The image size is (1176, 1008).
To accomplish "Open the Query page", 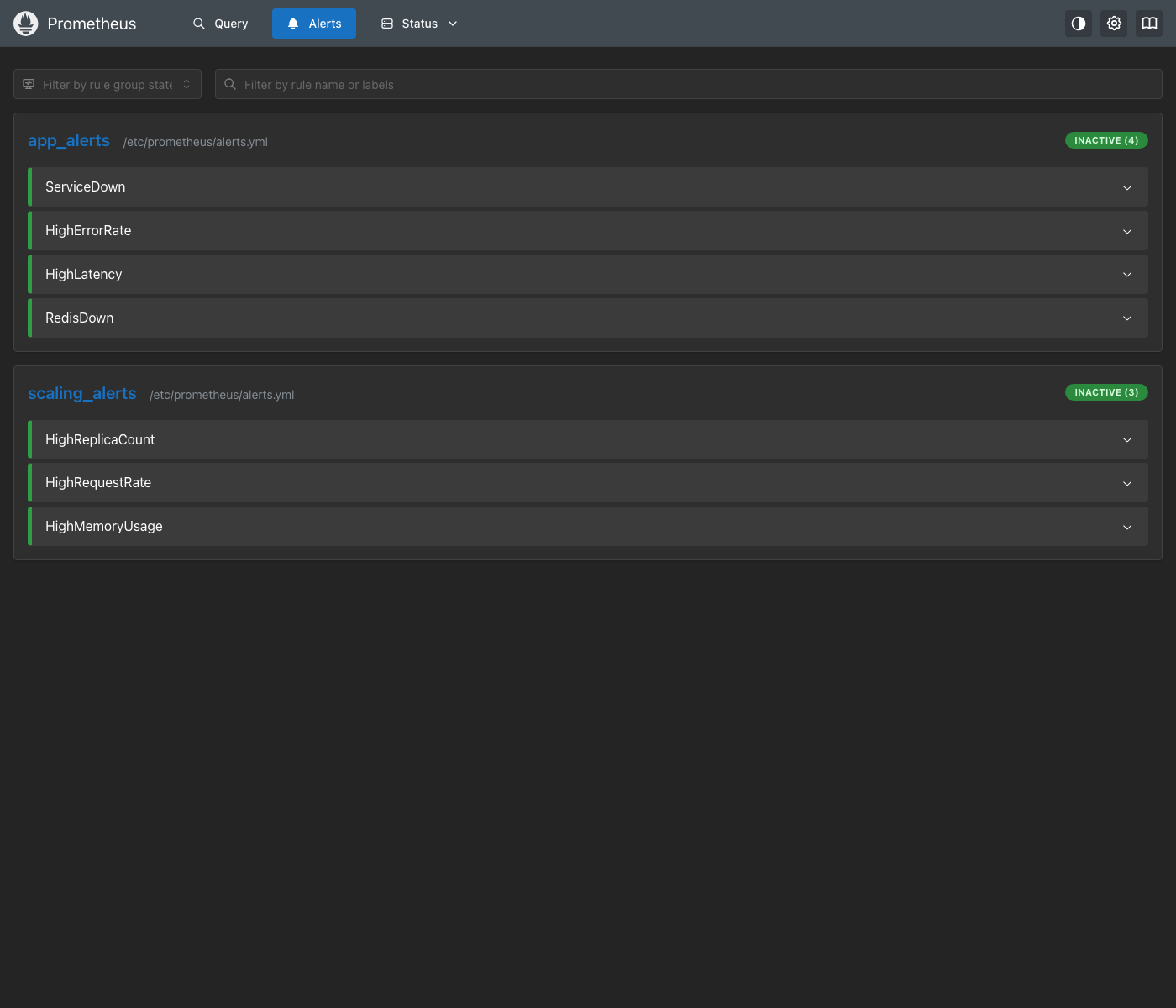I will pos(221,24).
